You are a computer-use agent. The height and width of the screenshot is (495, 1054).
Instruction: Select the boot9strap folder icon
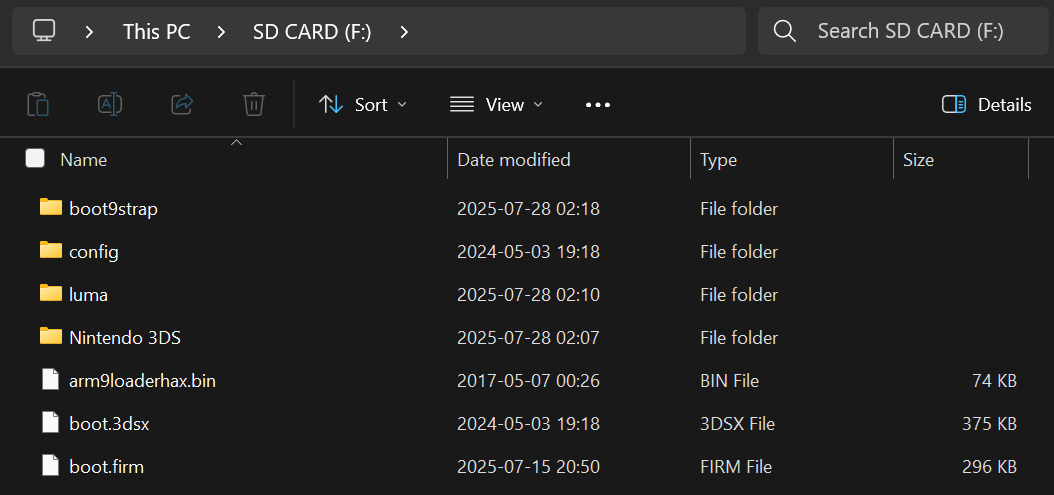[51, 208]
